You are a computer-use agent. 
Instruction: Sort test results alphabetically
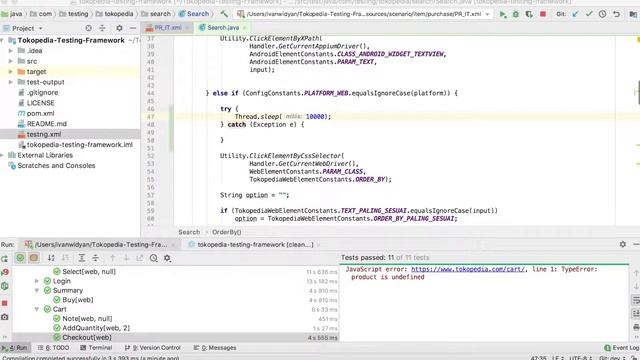[x=51, y=258]
